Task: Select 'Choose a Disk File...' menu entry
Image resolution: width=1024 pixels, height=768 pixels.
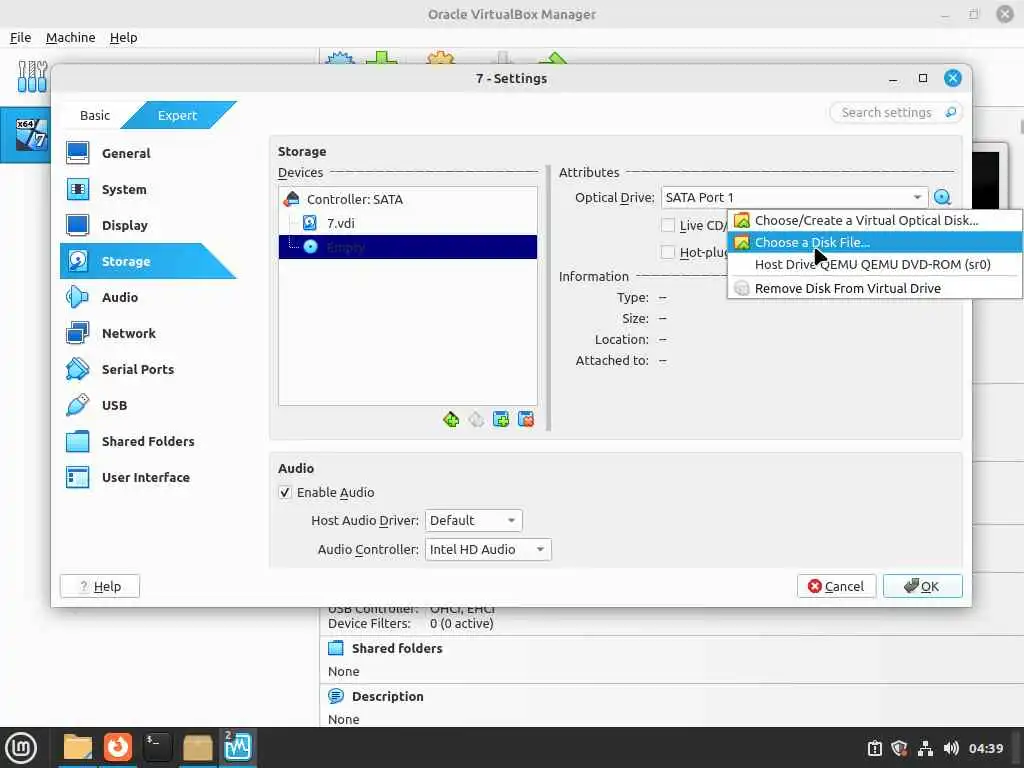Action: 874,242
